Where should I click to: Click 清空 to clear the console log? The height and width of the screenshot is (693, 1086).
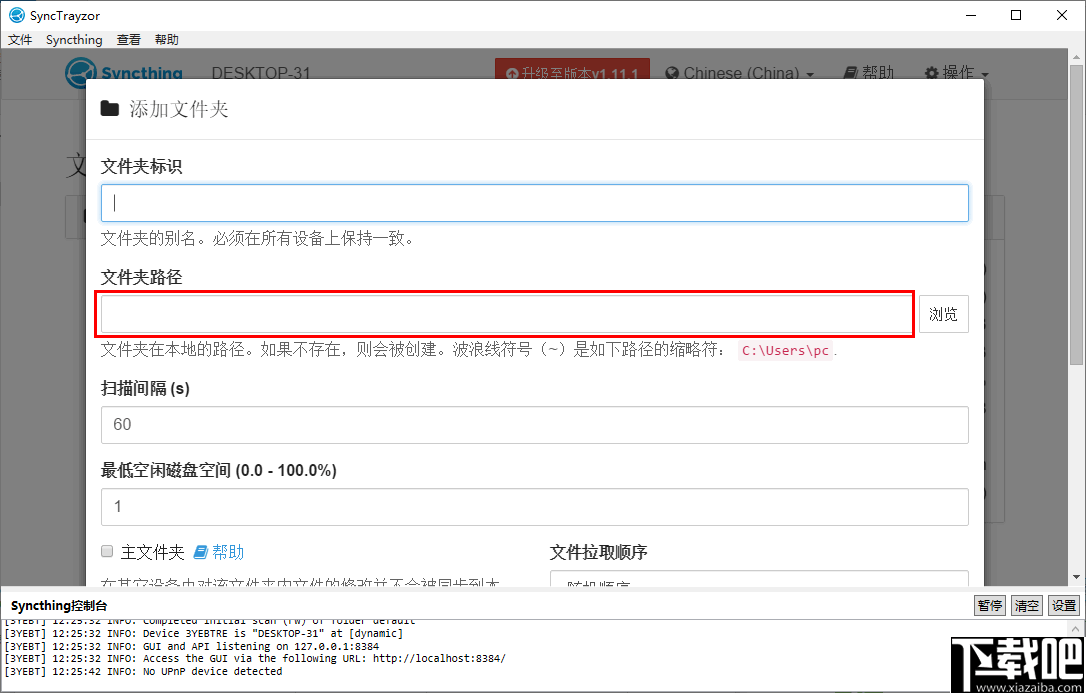click(1026, 605)
